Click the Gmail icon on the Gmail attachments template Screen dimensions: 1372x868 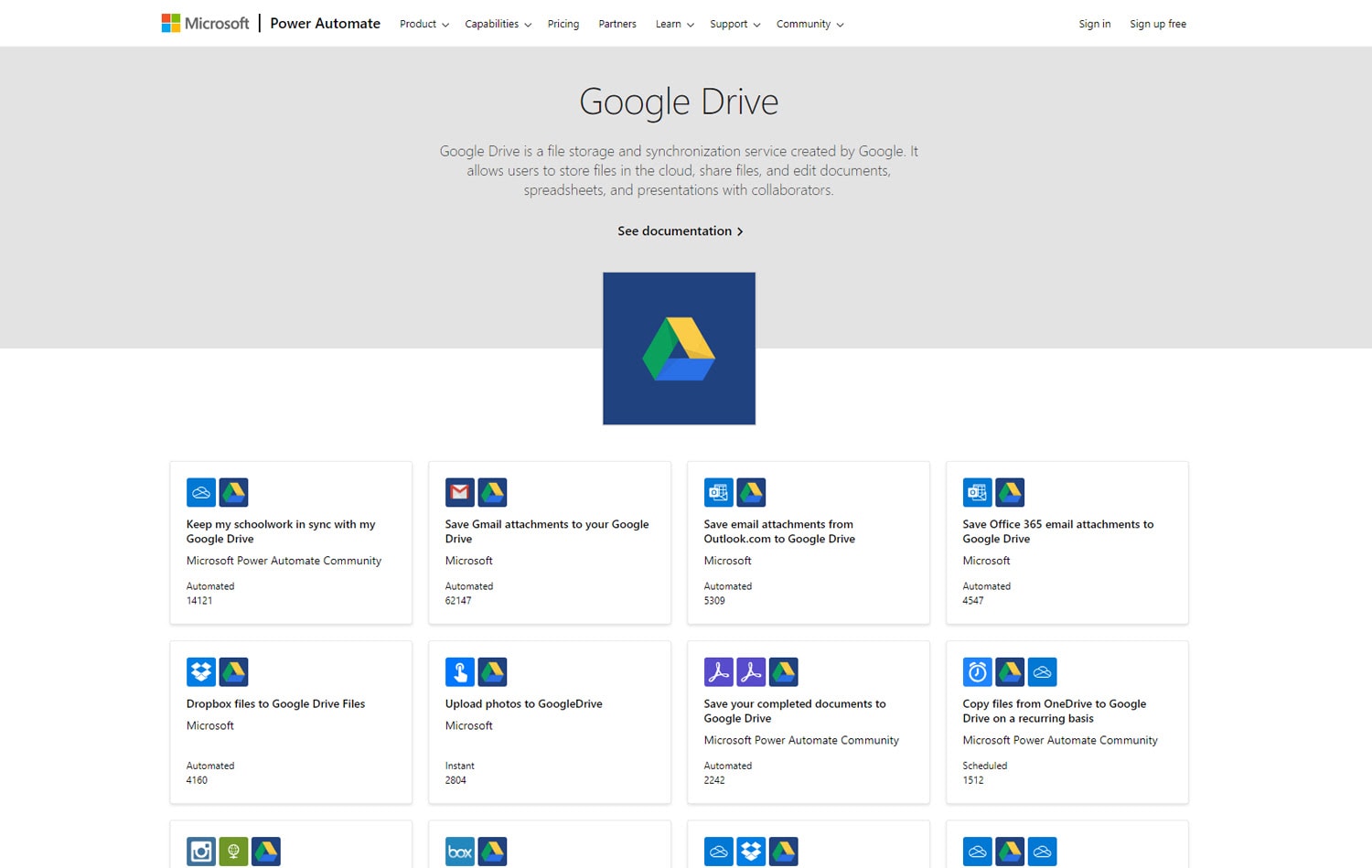(x=460, y=492)
